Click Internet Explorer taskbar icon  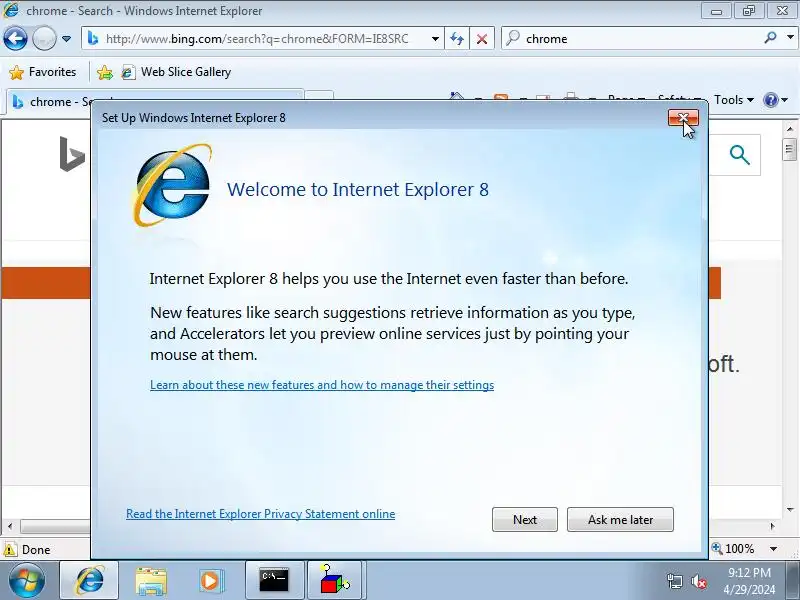point(89,580)
